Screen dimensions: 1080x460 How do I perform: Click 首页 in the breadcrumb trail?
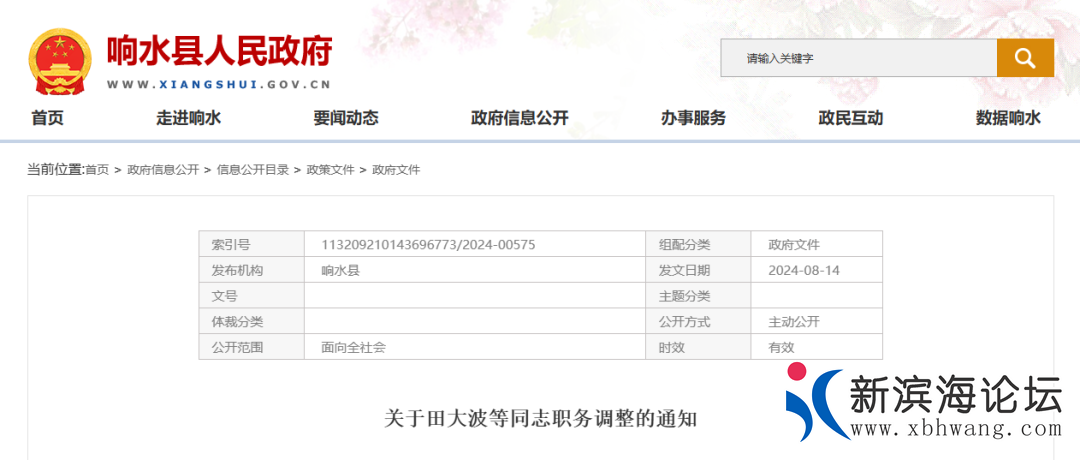(x=97, y=170)
